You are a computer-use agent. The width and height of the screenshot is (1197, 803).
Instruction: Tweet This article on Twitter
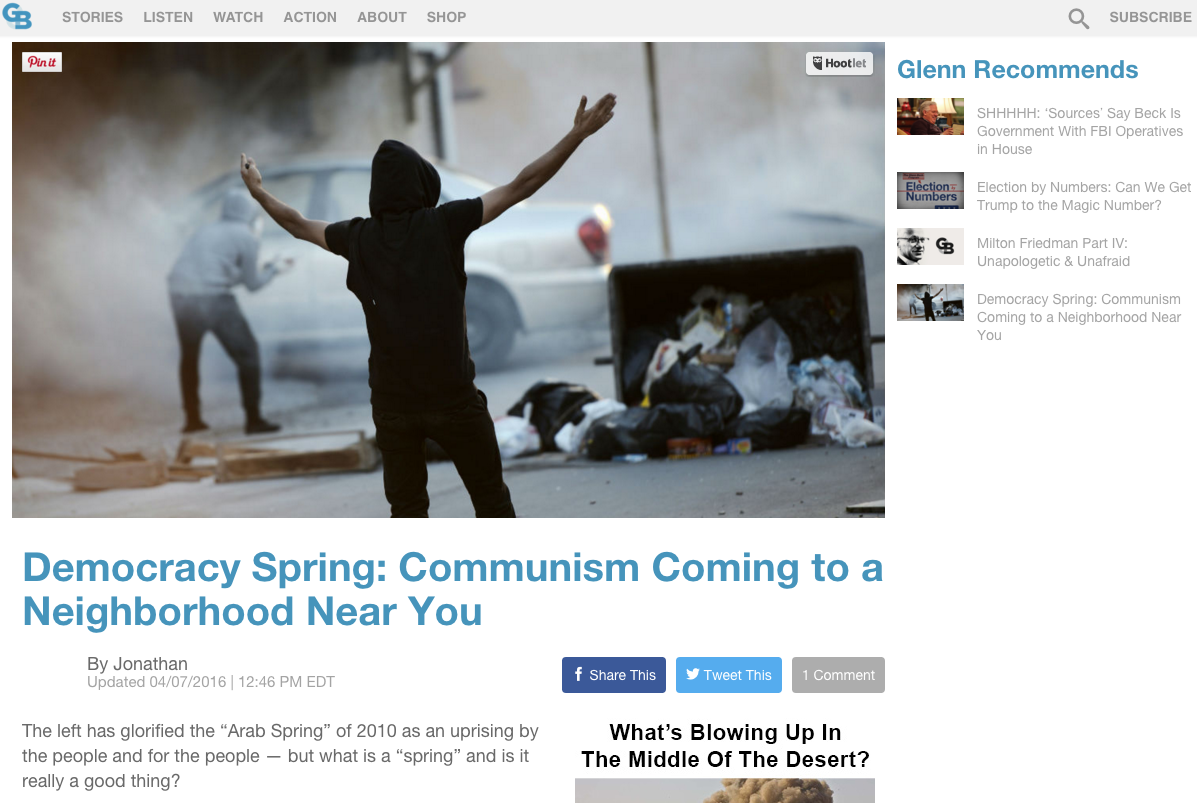(x=728, y=675)
